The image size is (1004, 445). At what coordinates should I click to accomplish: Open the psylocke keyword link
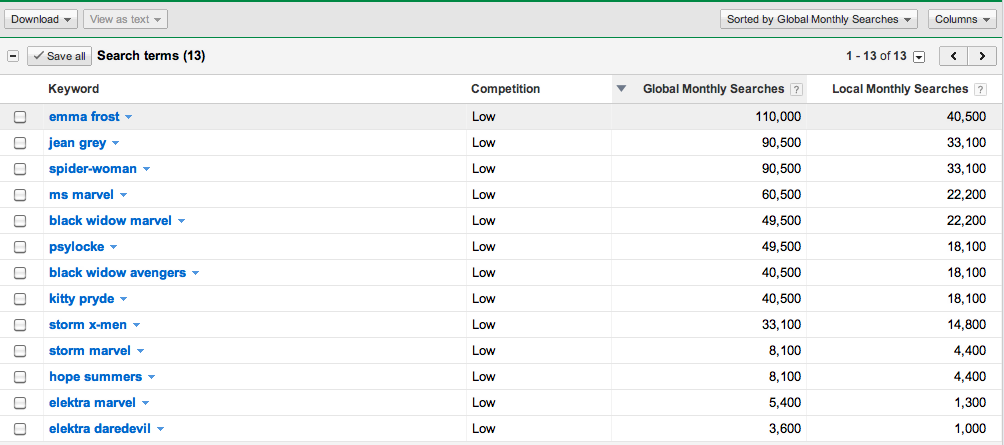coord(76,247)
